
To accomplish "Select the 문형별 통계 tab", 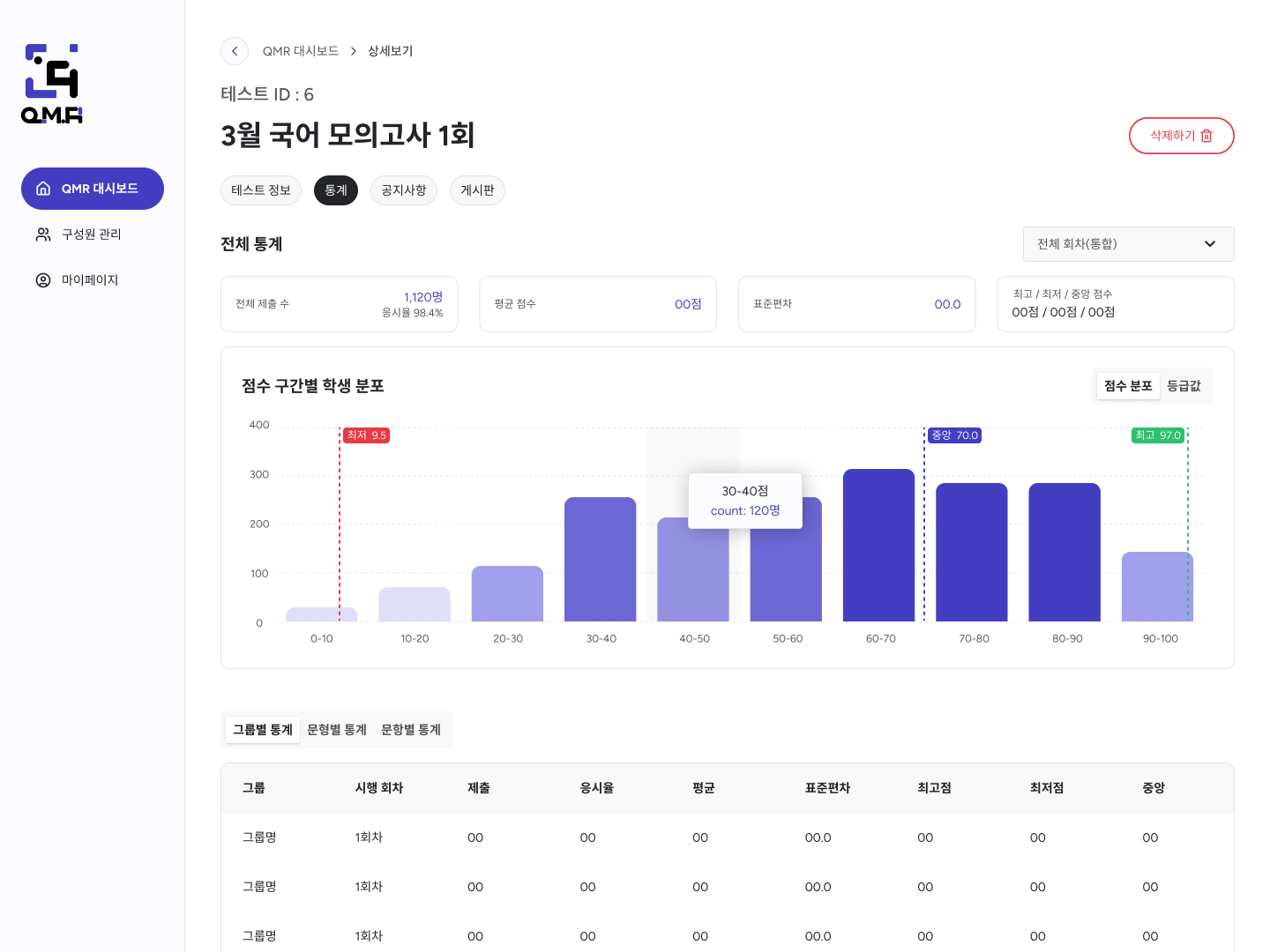I will [x=337, y=730].
